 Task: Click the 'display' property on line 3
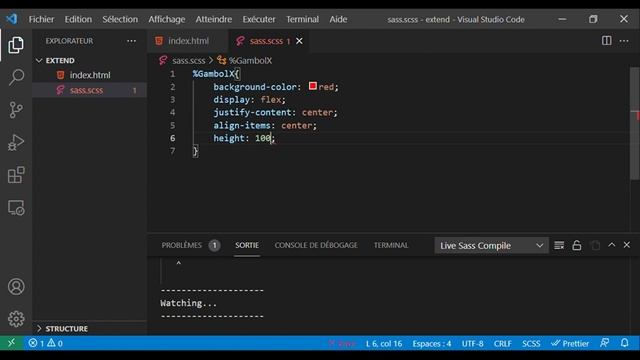click(231, 100)
